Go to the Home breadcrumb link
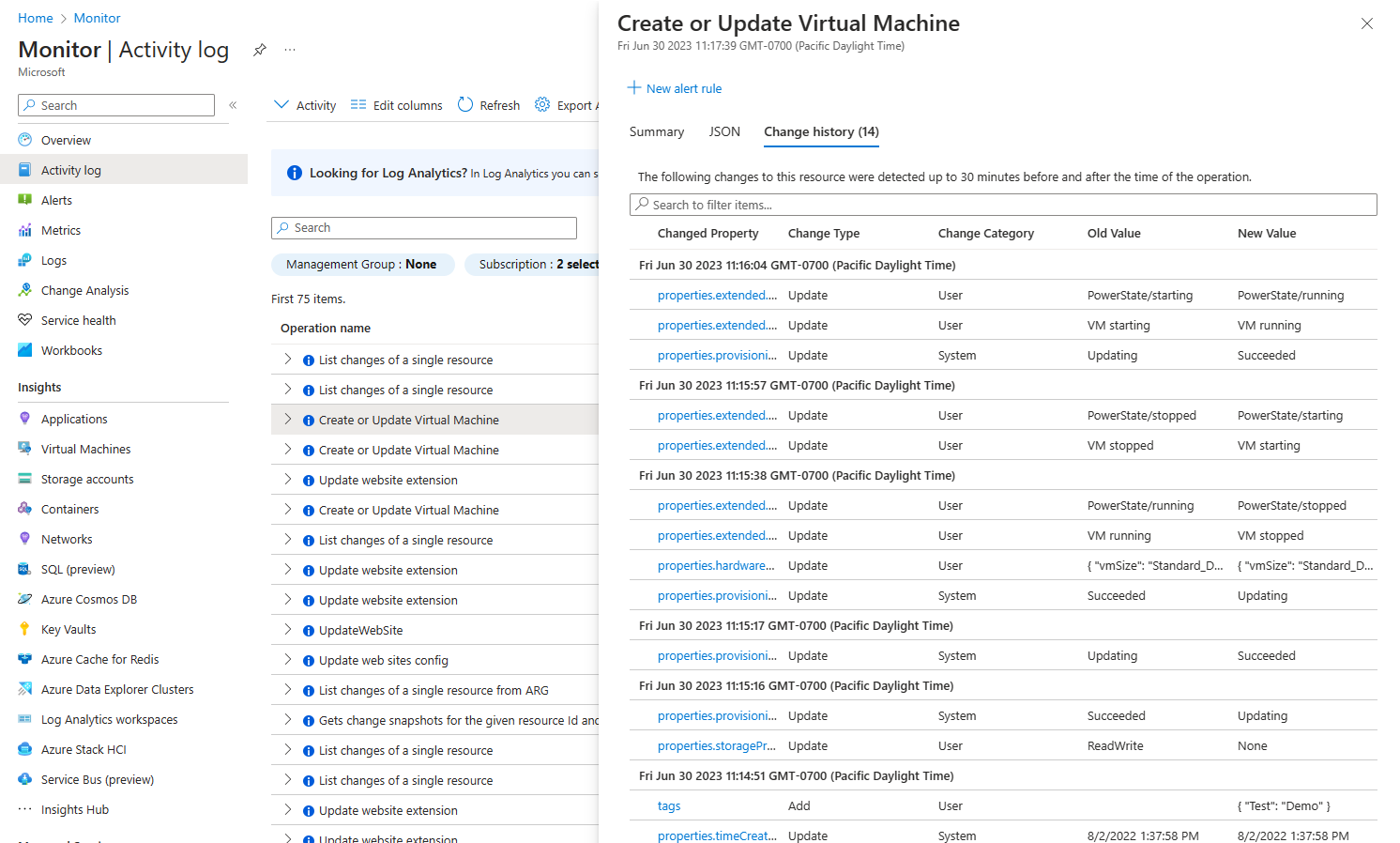The height and width of the screenshot is (843, 1400). [x=36, y=18]
